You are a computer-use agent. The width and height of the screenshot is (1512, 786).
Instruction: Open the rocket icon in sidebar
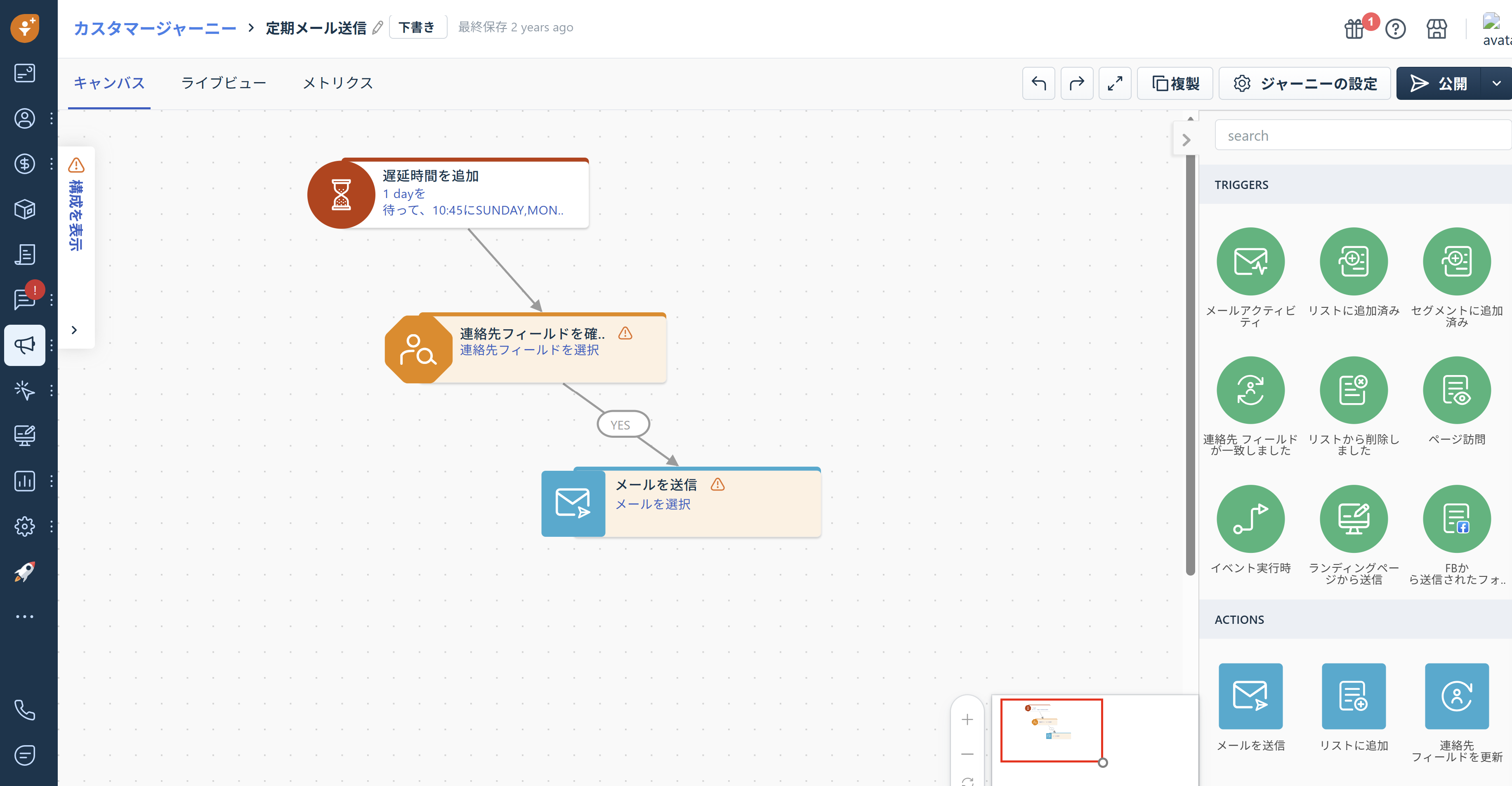click(x=25, y=571)
